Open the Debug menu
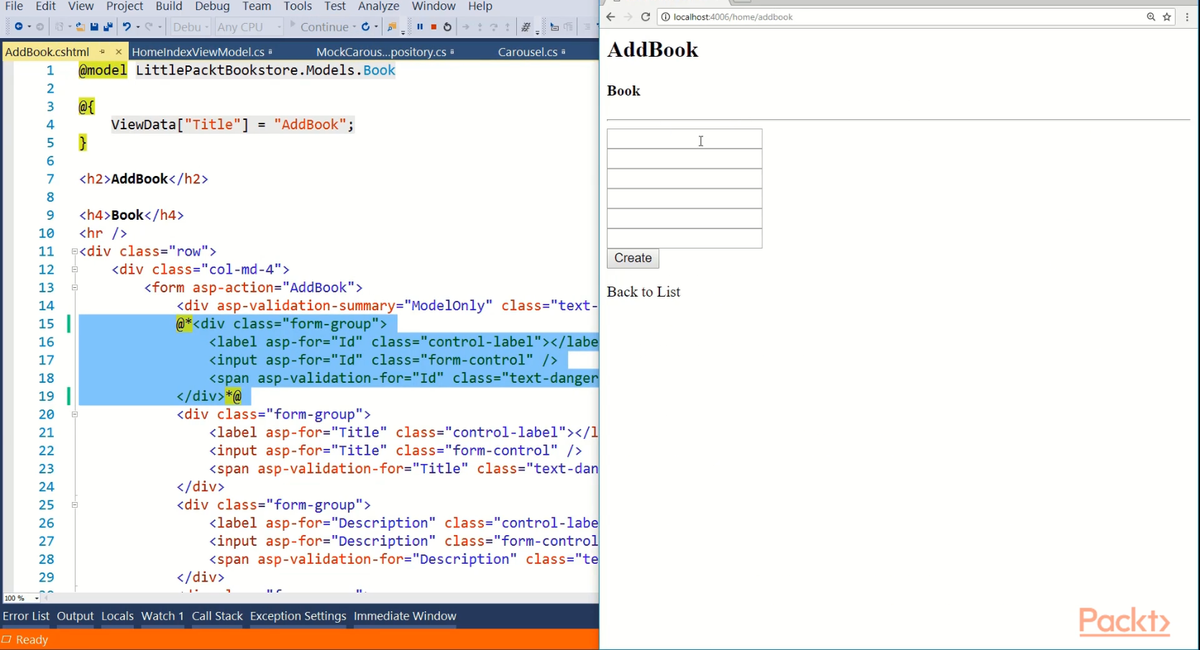1200x650 pixels. pos(212,6)
